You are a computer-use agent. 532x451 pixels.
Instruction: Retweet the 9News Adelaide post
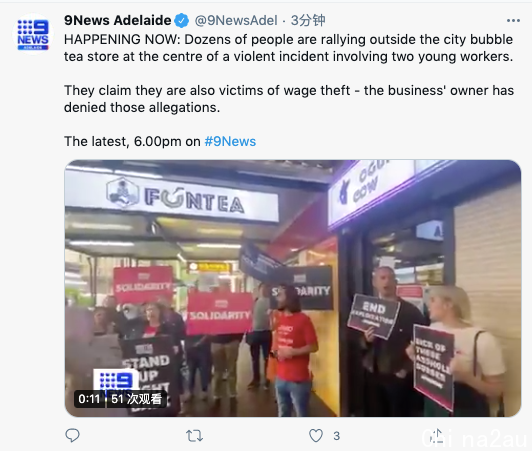pos(194,436)
